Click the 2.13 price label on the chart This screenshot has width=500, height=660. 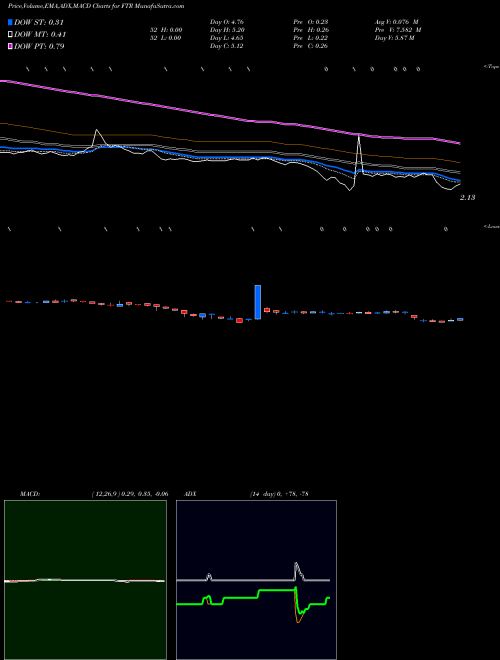tap(467, 197)
